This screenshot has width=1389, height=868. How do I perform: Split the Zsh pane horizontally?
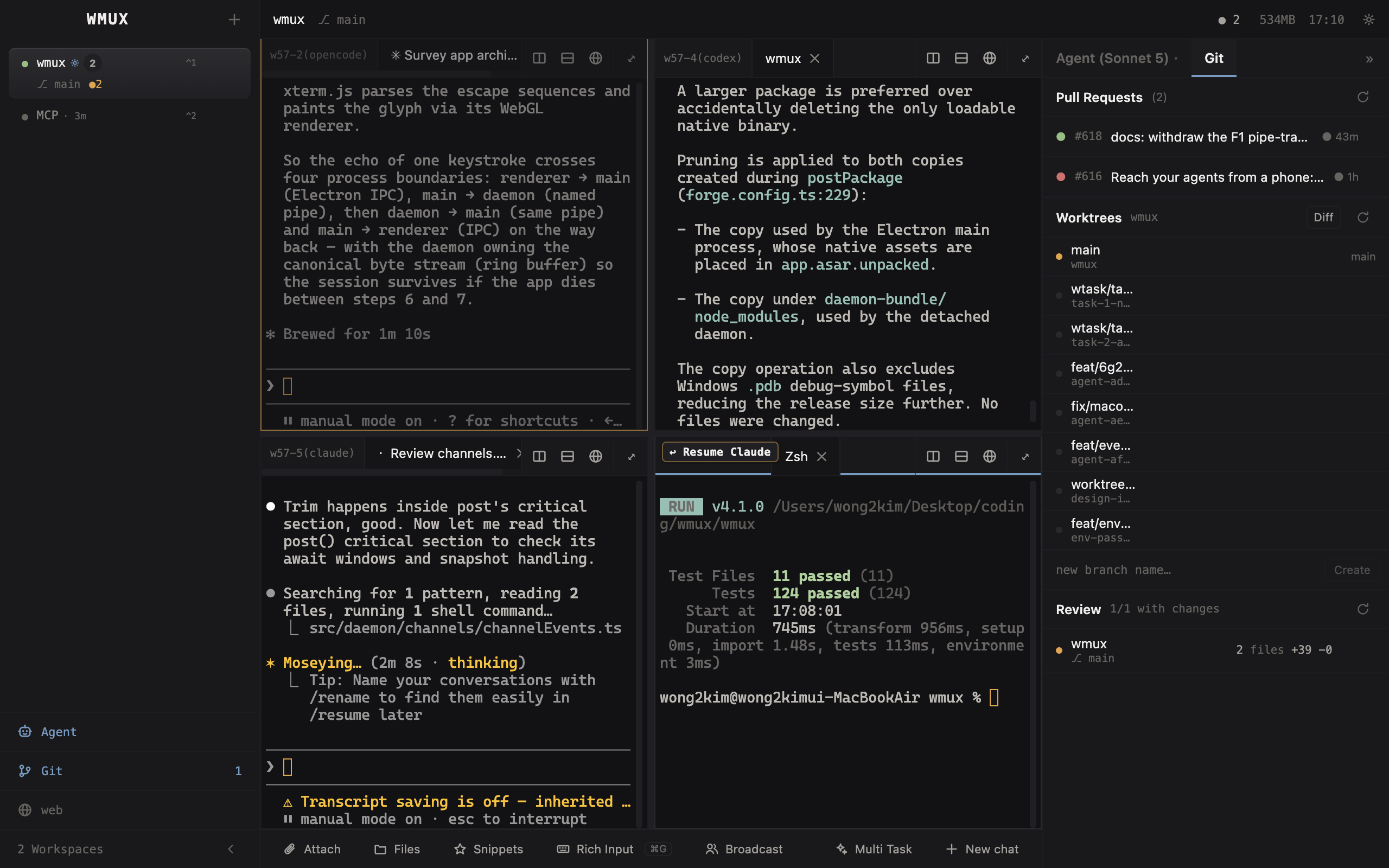961,456
